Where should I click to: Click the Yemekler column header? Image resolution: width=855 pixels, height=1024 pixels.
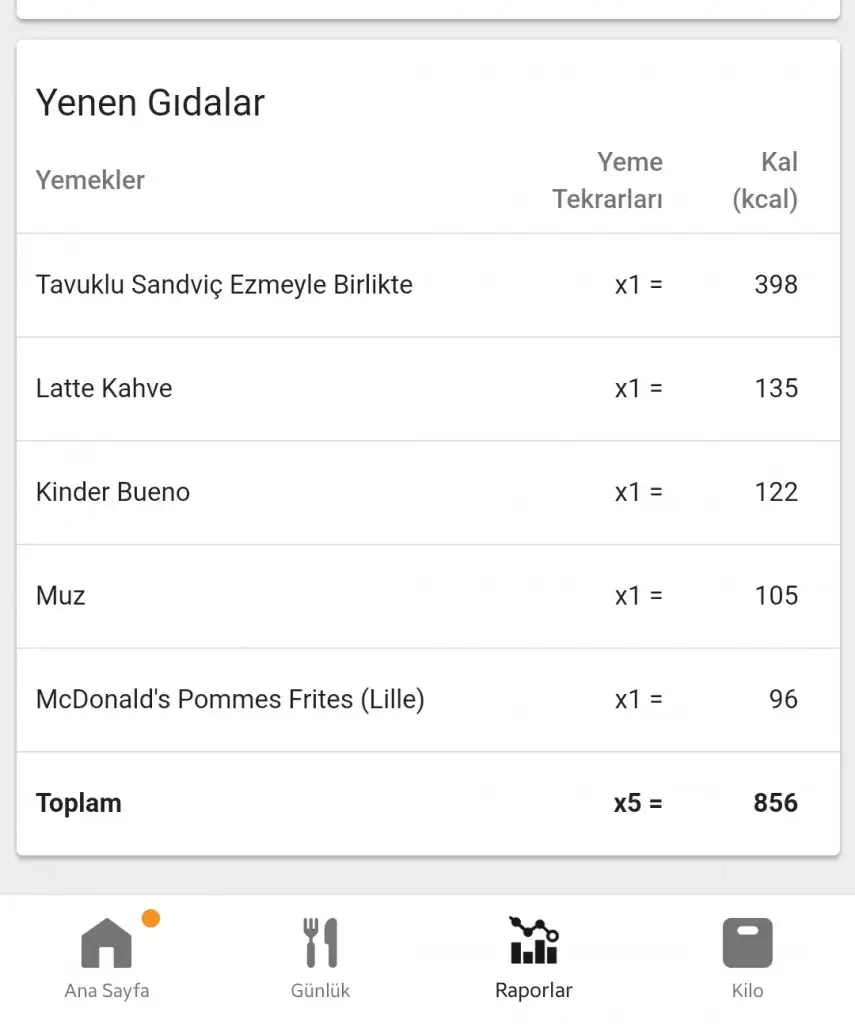click(90, 180)
